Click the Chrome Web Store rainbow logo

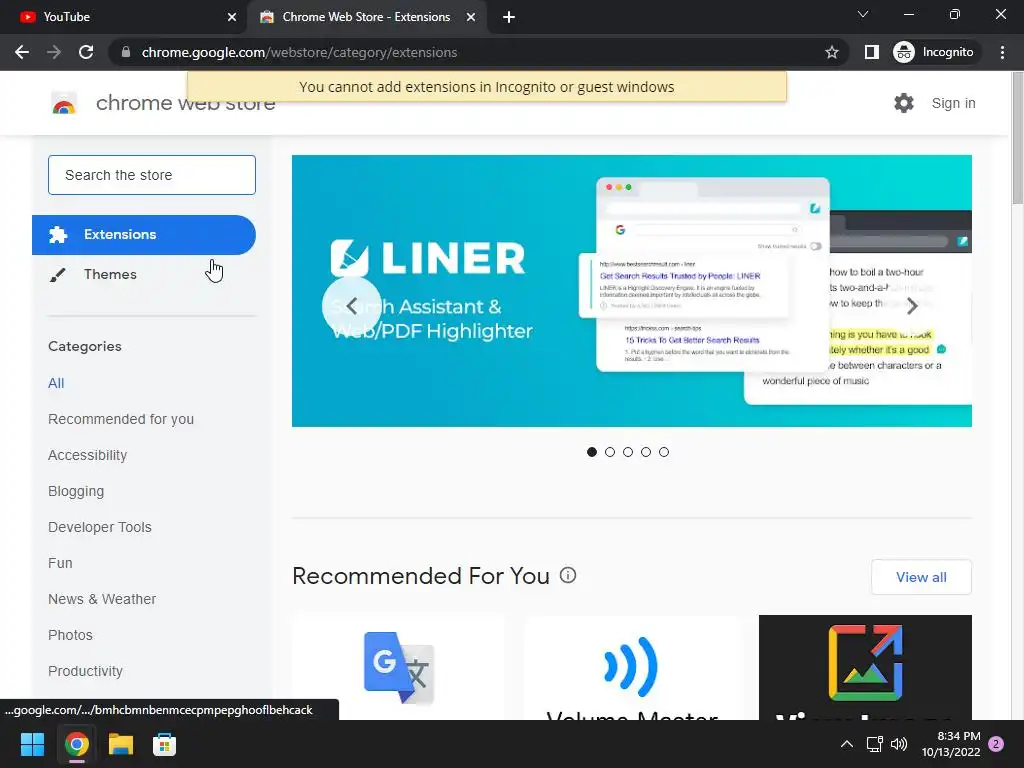point(64,103)
